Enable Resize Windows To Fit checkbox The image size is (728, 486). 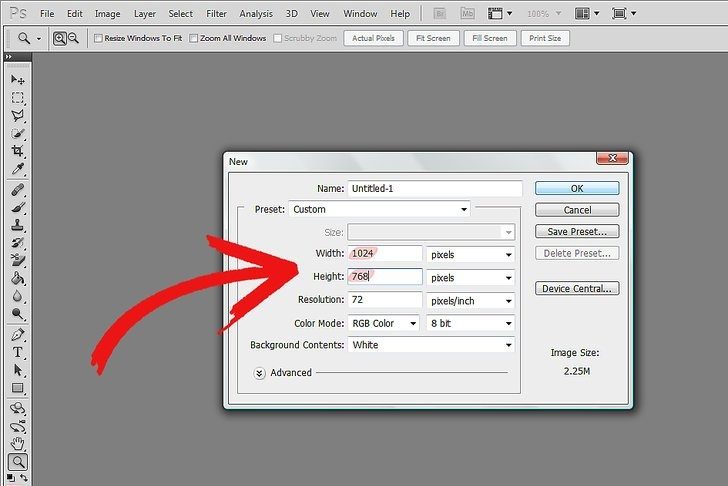tap(98, 38)
